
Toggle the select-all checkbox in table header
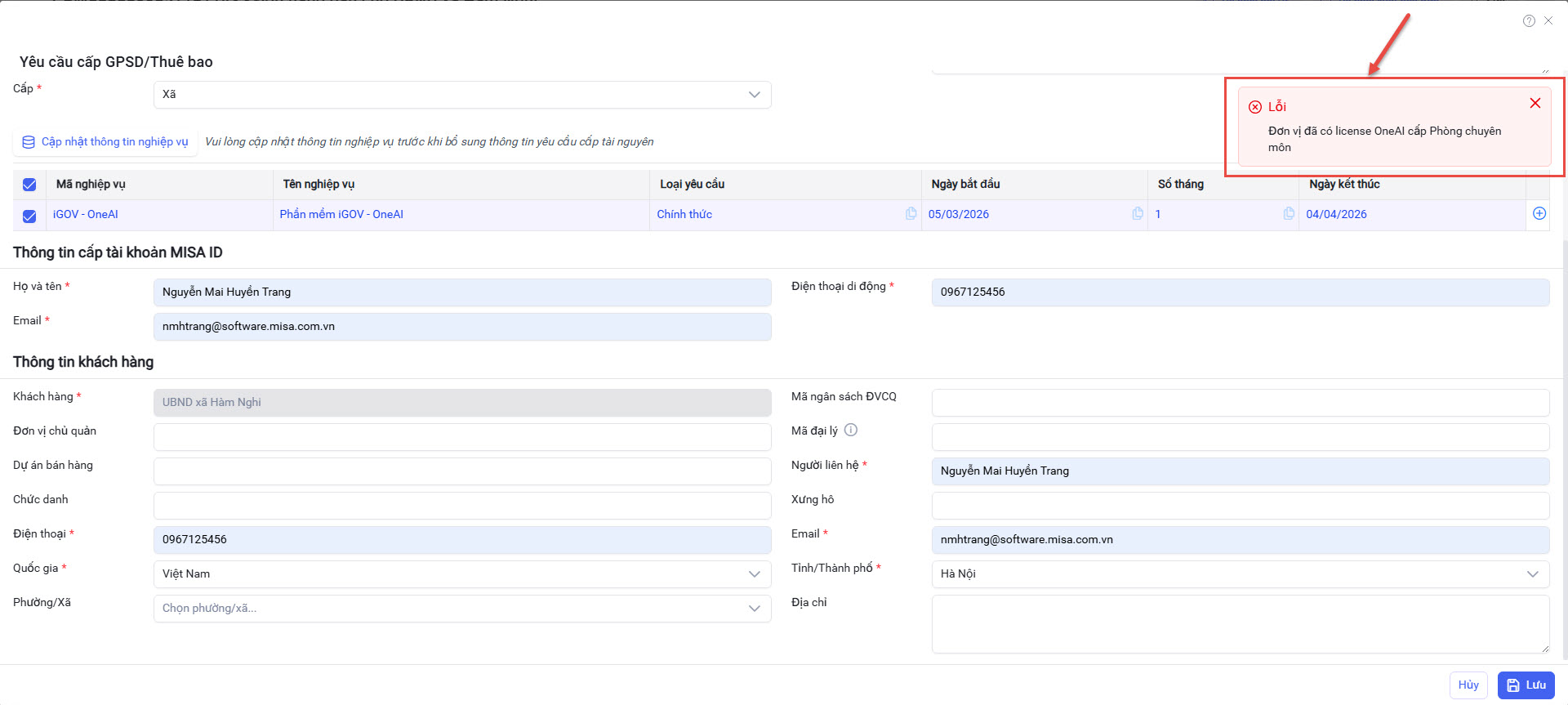pos(29,185)
